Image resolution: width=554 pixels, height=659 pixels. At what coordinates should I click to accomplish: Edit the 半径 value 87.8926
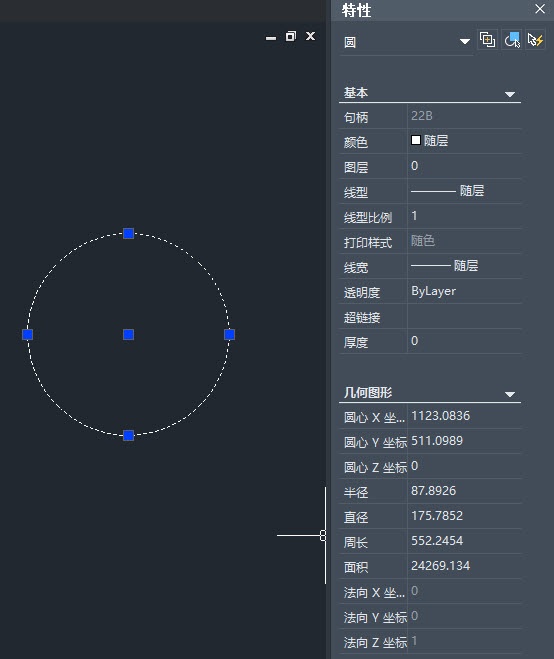click(464, 491)
